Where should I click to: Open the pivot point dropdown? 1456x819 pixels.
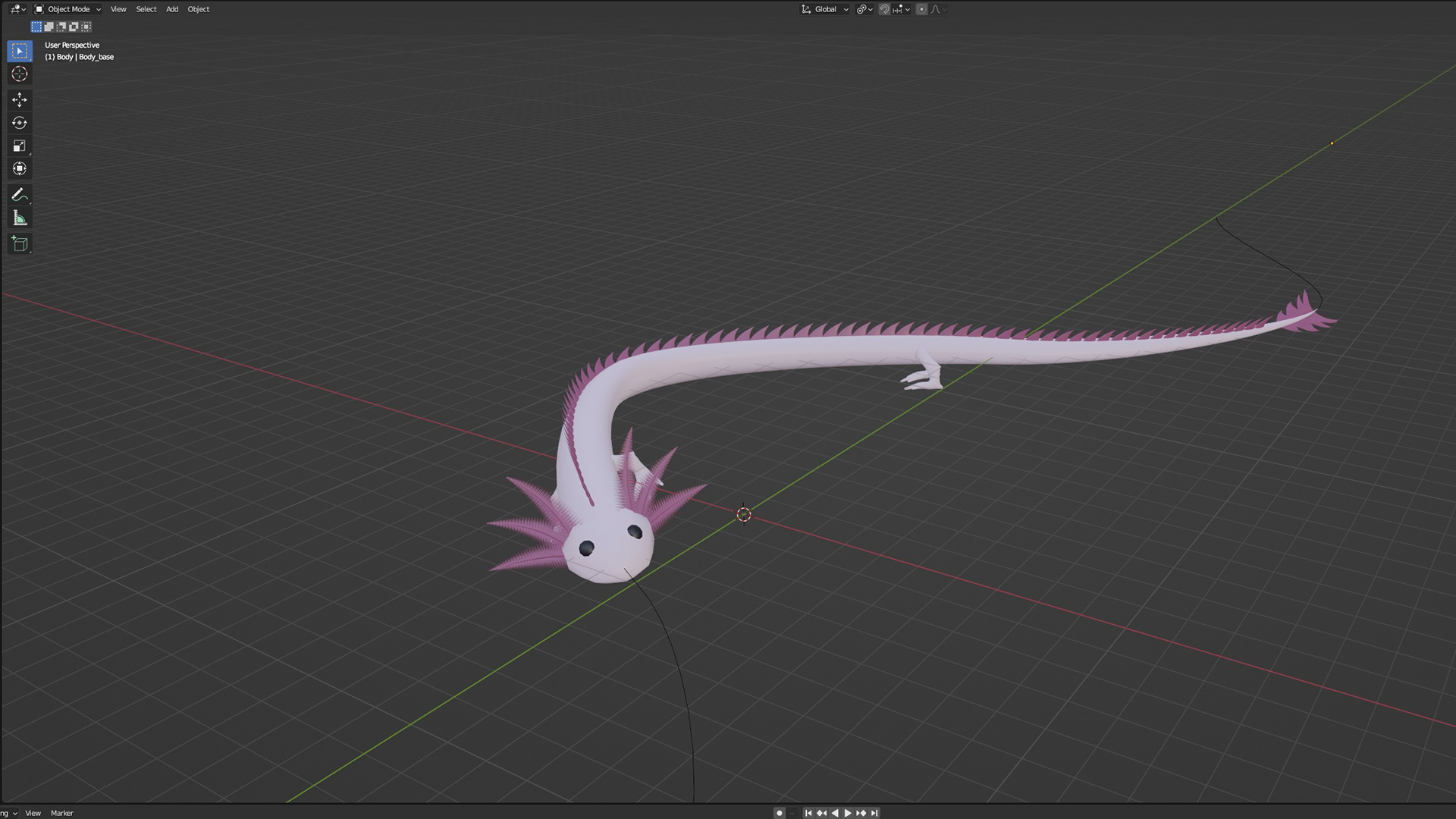[864, 9]
